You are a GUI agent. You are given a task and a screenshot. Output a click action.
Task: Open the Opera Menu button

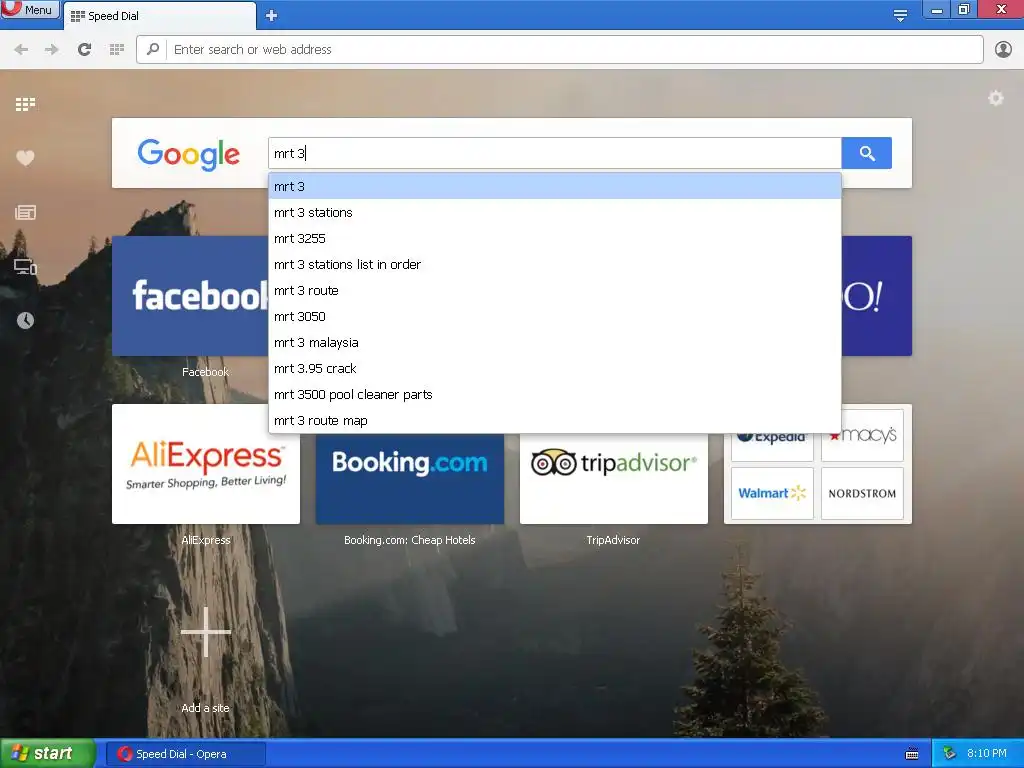[x=30, y=9]
